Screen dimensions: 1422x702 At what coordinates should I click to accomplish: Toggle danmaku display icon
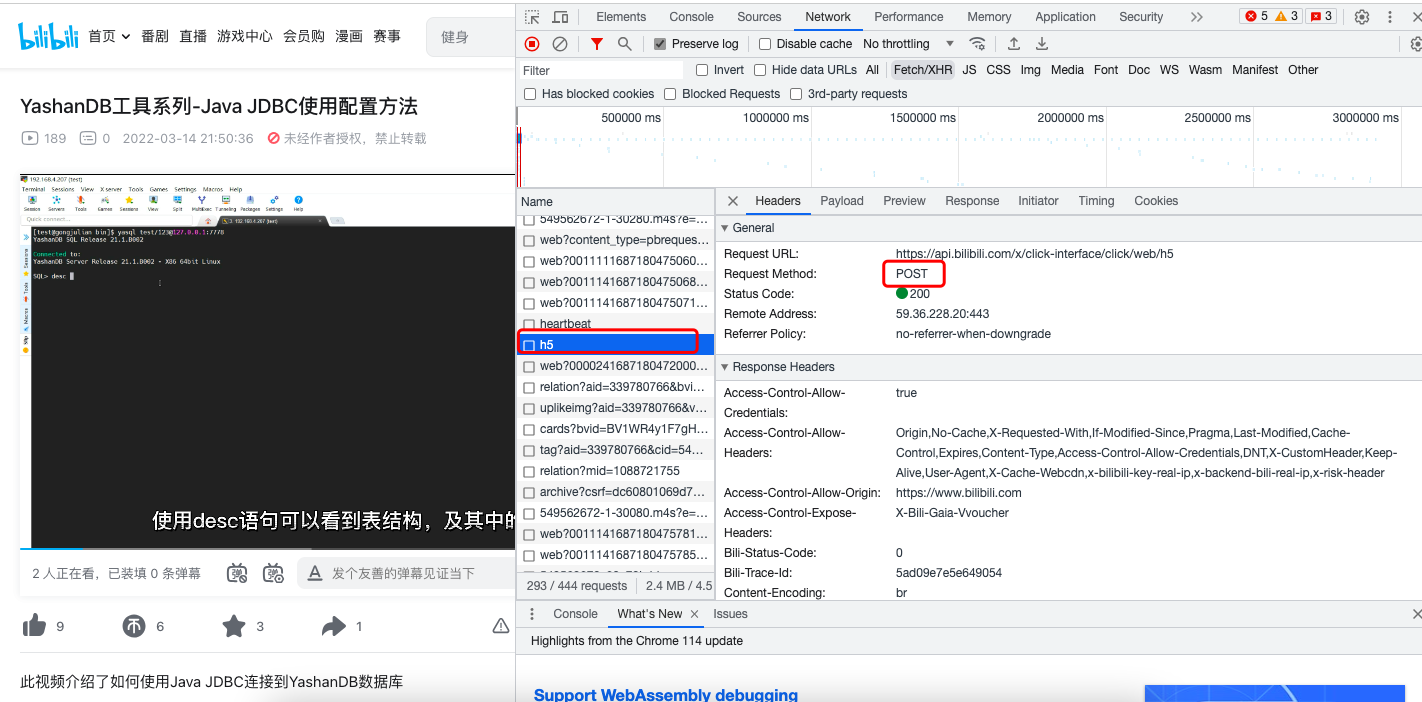pyautogui.click(x=237, y=573)
